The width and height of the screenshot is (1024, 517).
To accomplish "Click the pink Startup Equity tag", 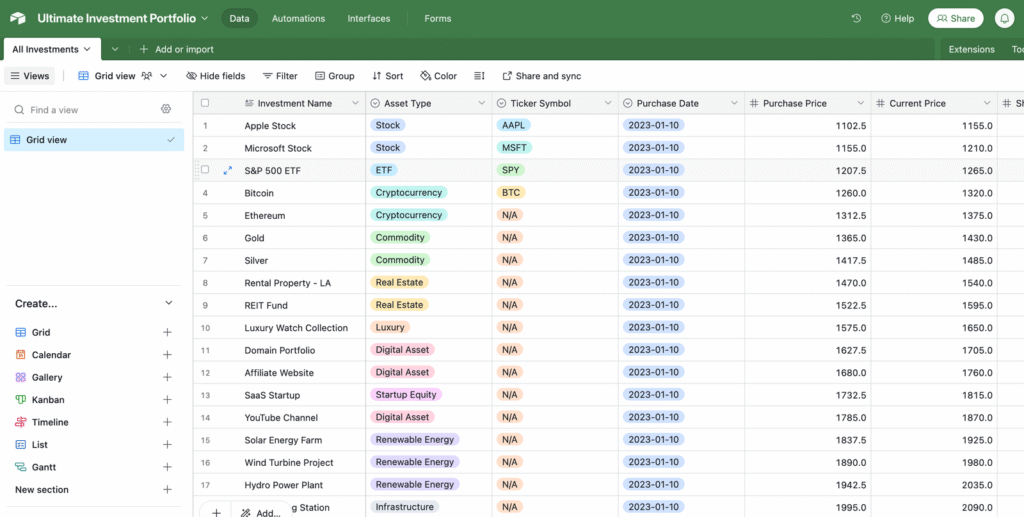I will click(406, 394).
